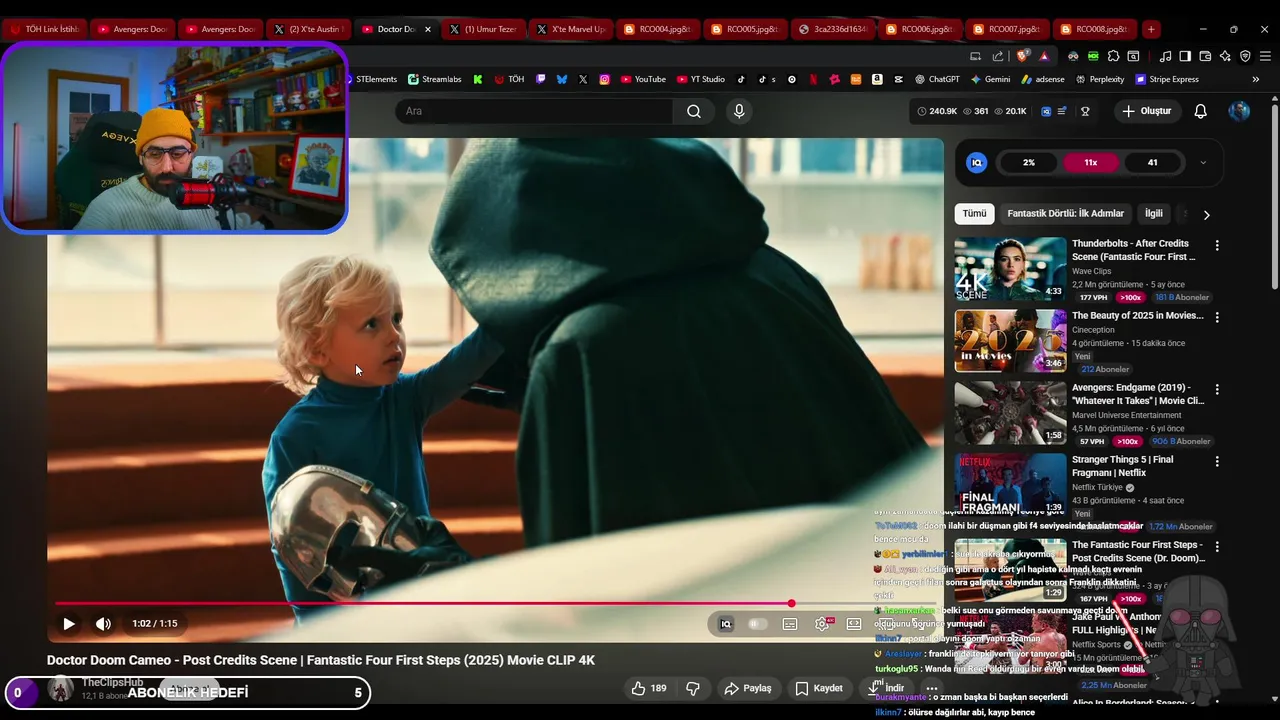Viewport: 1280px width, 720px height.
Task: Open Thunderbolts After Credits Scene thumbnail
Action: point(1010,269)
